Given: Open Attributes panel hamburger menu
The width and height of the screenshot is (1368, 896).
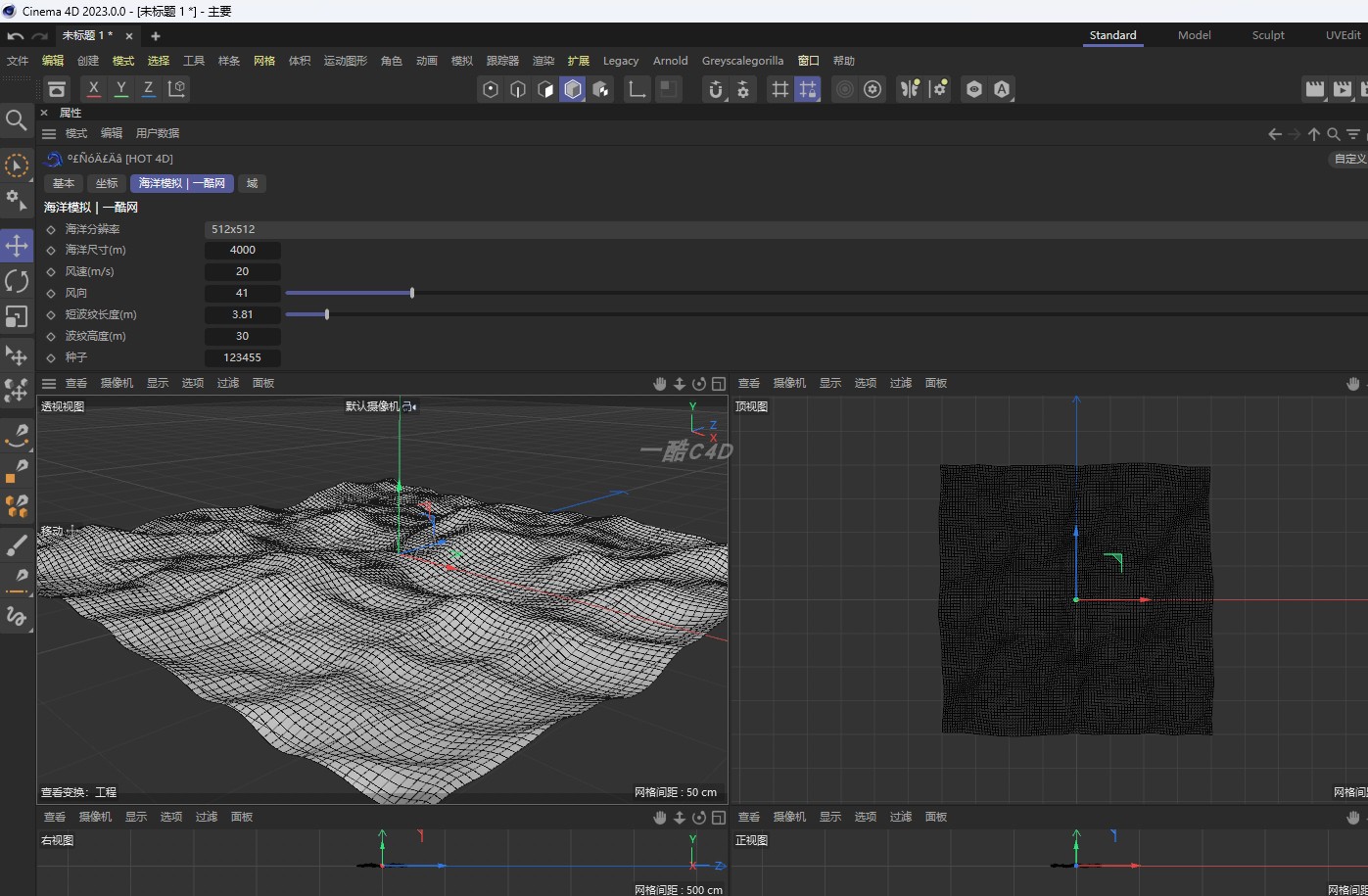Looking at the screenshot, I should point(49,133).
